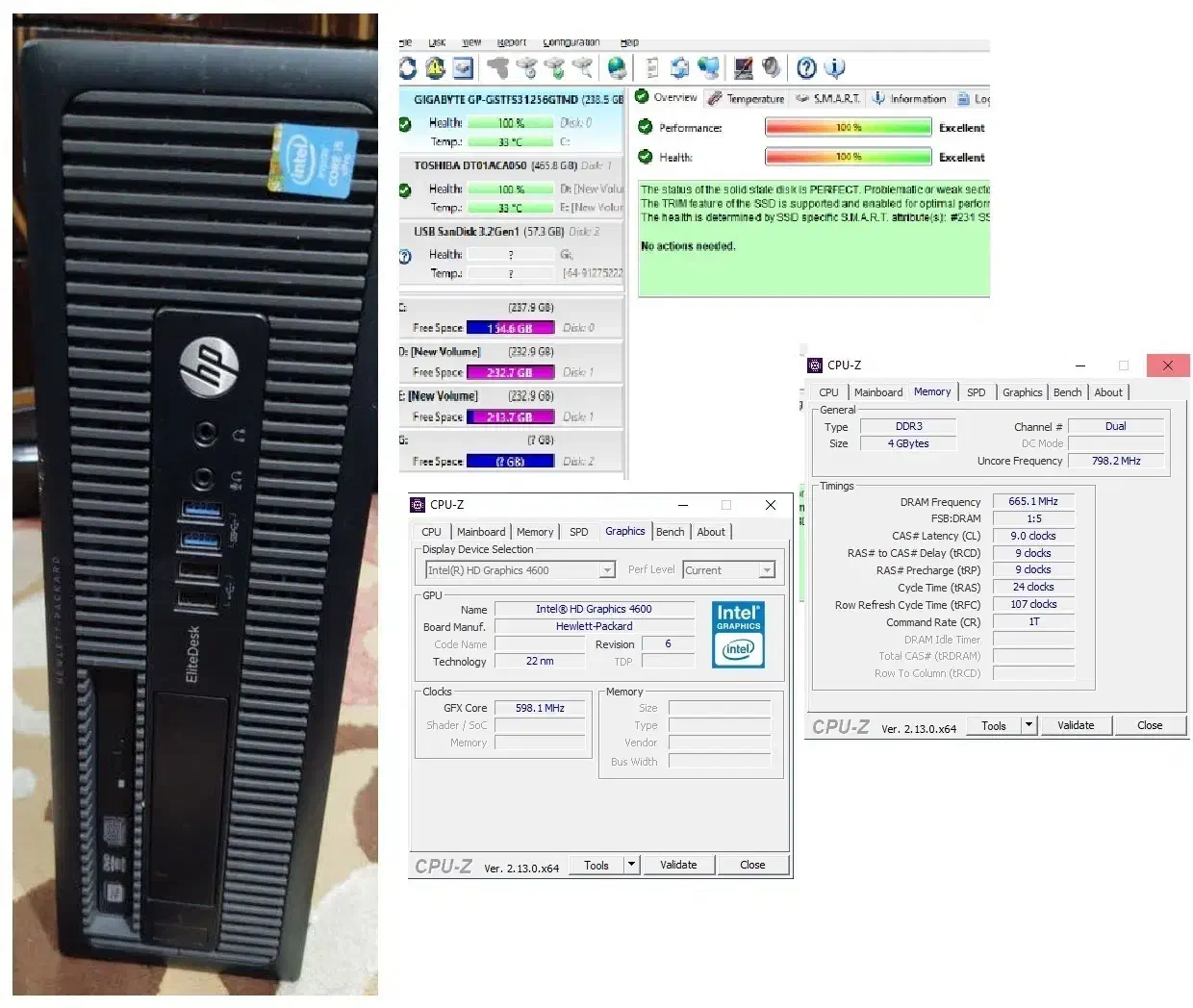Click D: free space bar showing 232.7 GB

pos(510,372)
